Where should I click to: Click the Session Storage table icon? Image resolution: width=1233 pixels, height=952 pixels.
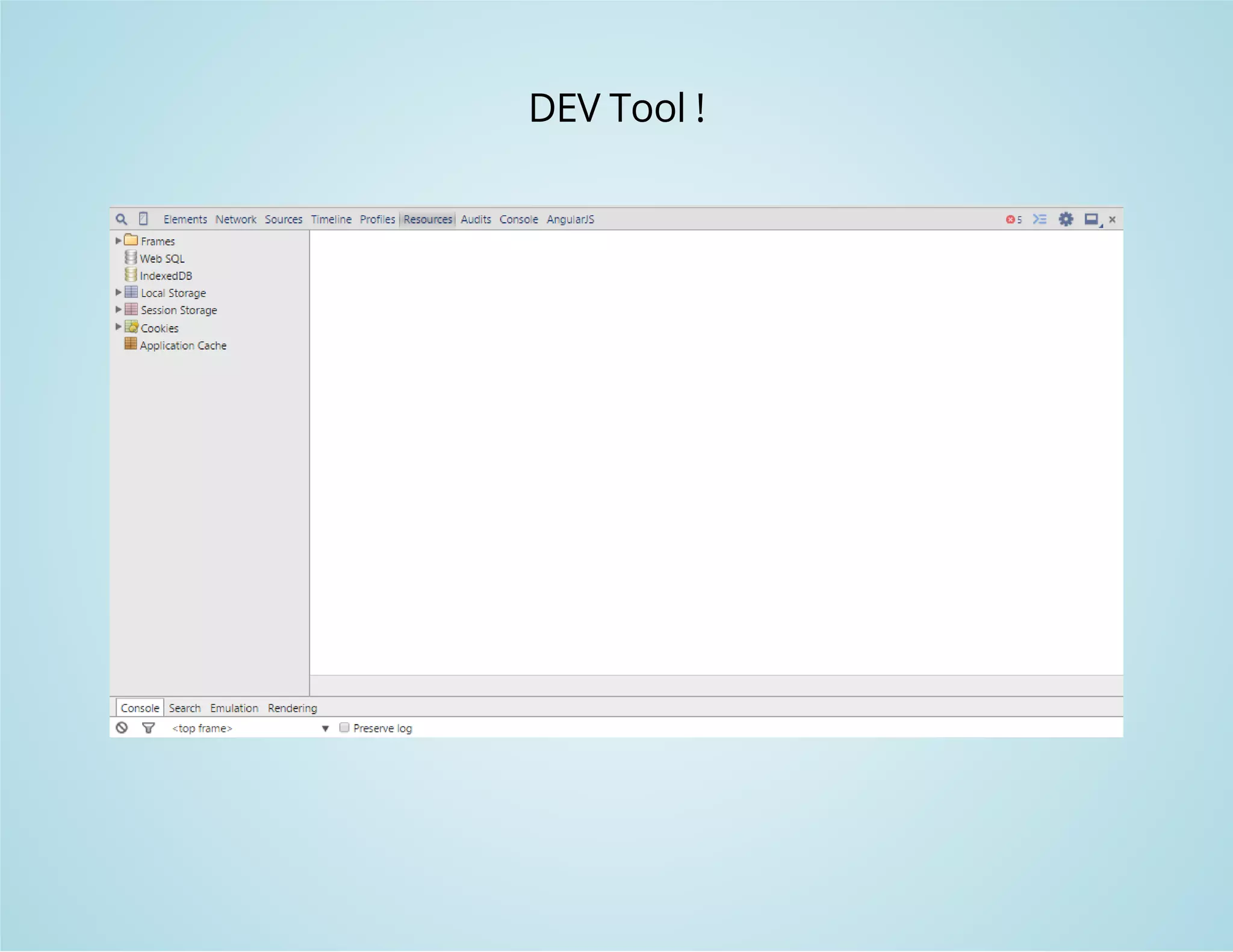pyautogui.click(x=131, y=309)
